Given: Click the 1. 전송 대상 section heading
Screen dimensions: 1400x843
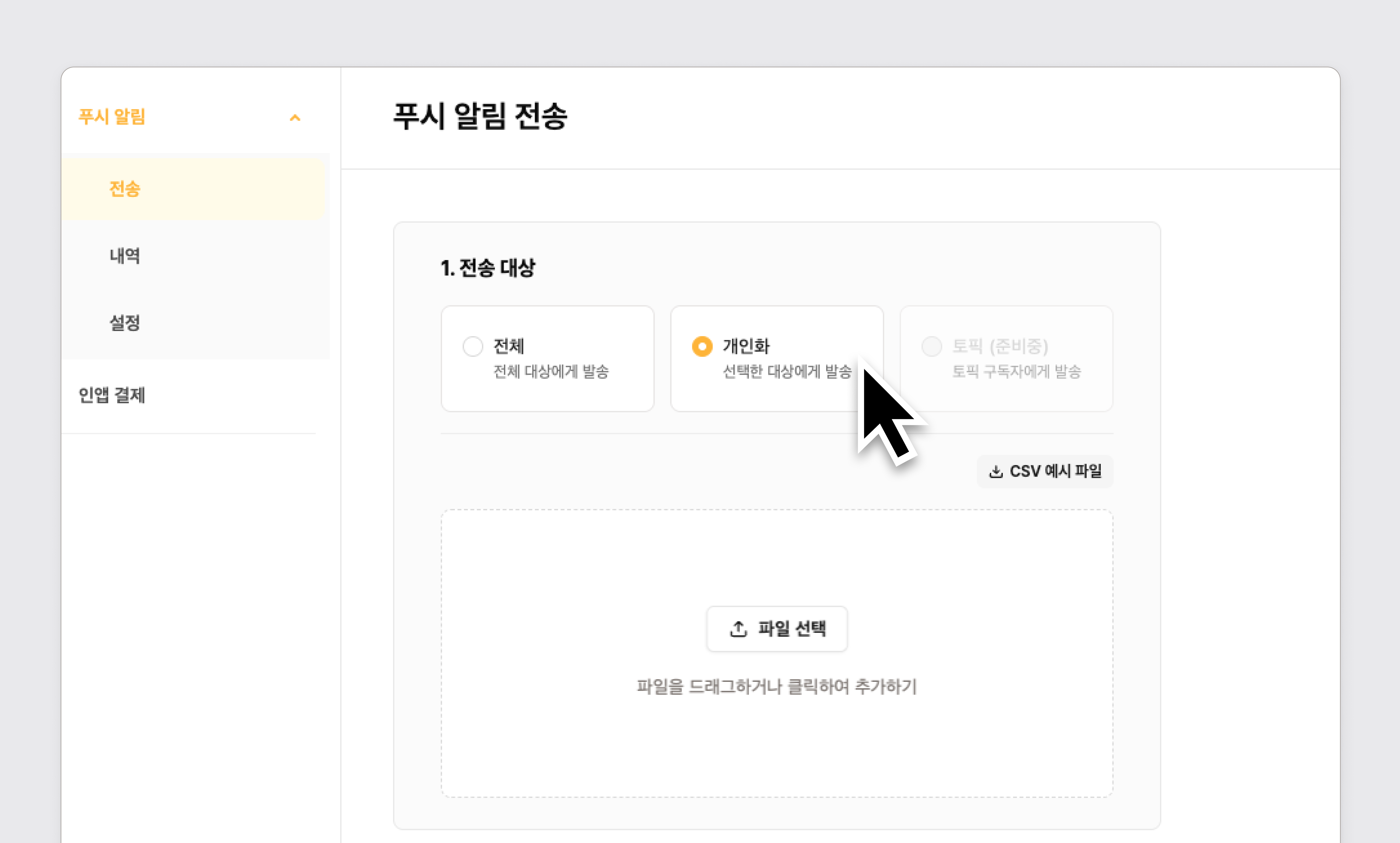Looking at the screenshot, I should [x=488, y=268].
